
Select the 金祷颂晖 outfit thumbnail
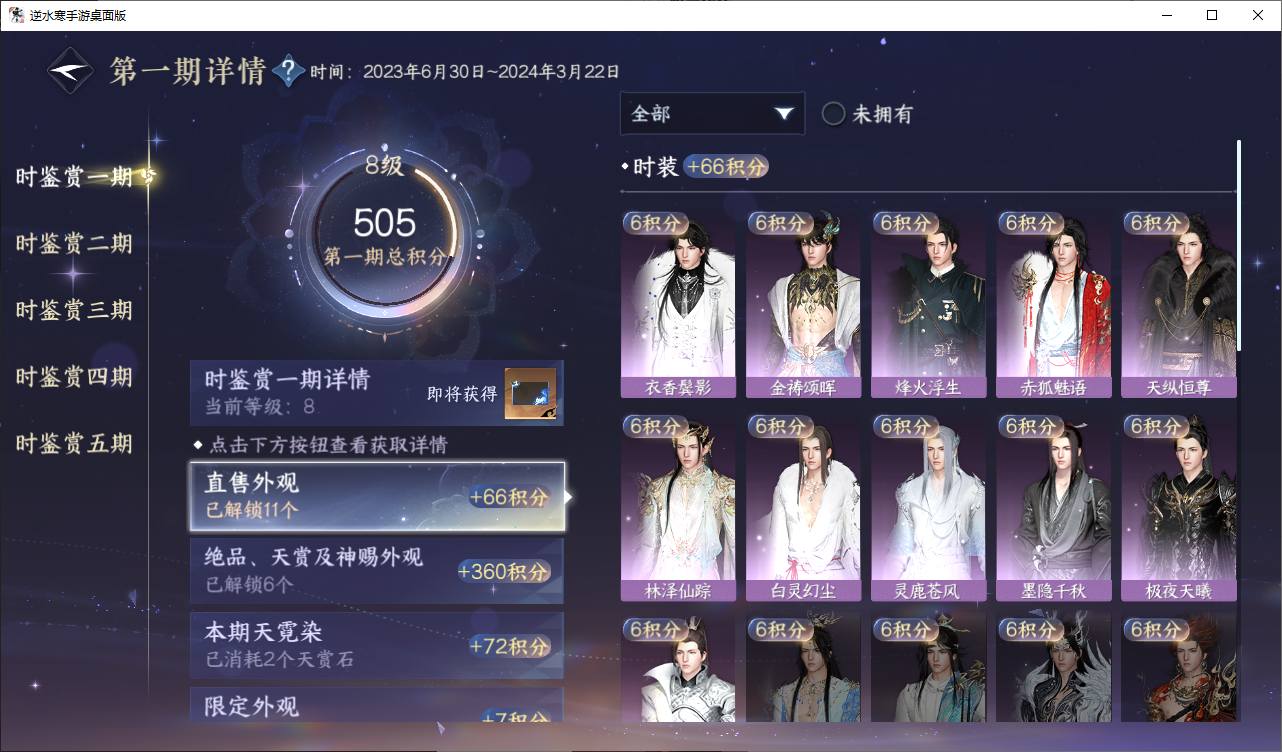pos(803,304)
